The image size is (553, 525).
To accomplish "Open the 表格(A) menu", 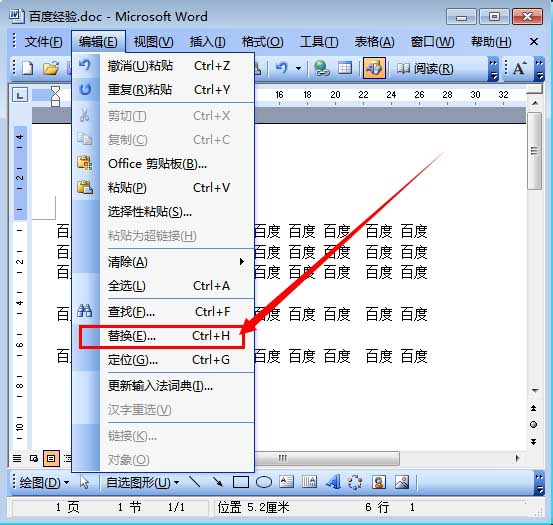I will tap(374, 42).
